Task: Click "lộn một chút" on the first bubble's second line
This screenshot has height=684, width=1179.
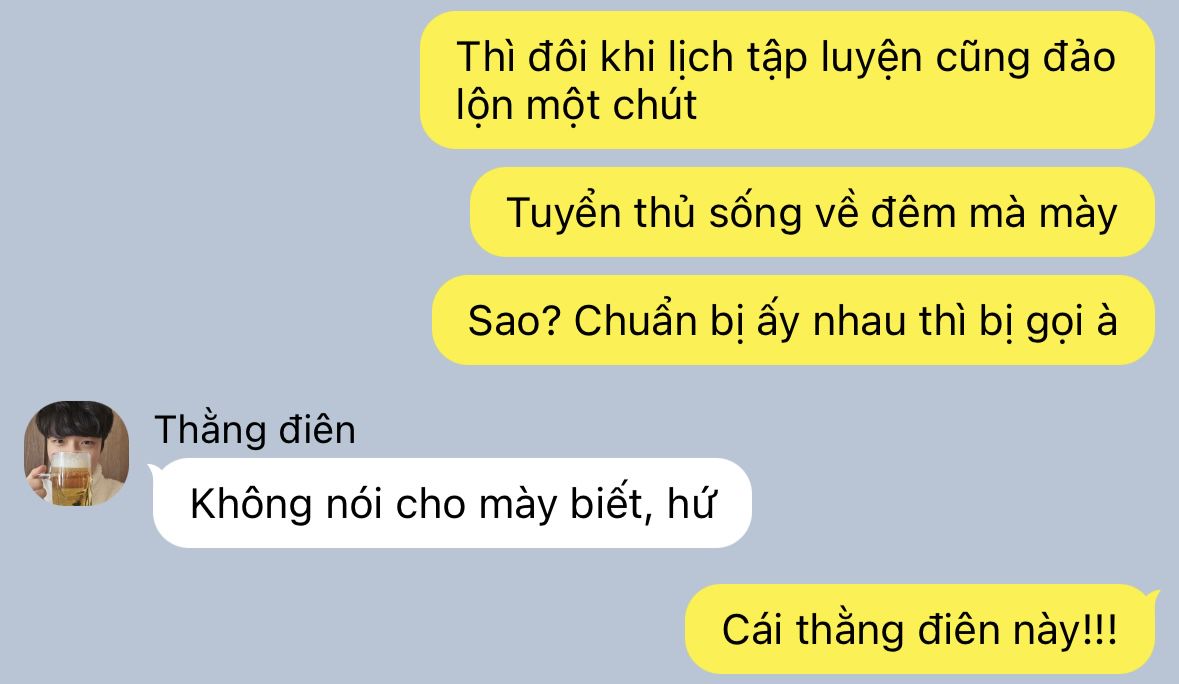Action: 576,104
